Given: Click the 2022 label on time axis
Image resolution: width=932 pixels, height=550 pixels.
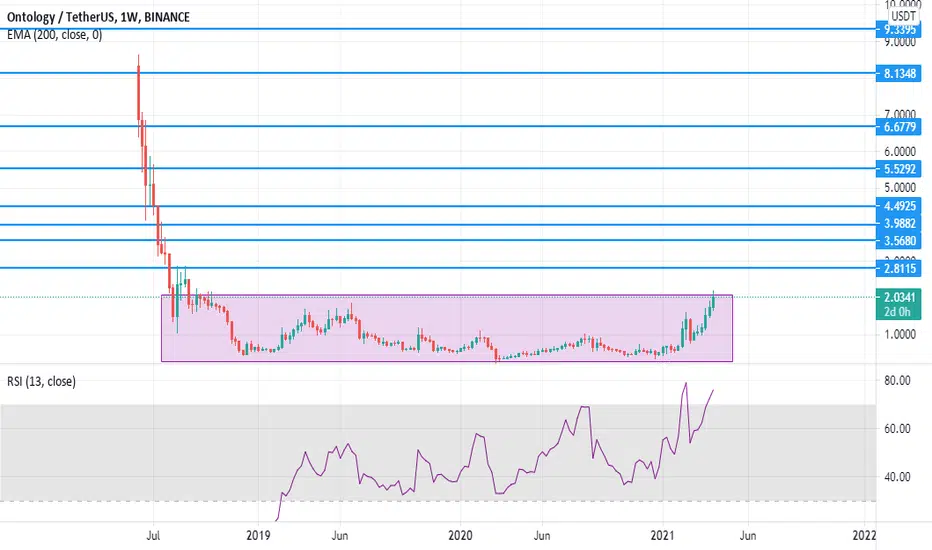Looking at the screenshot, I should (x=864, y=536).
